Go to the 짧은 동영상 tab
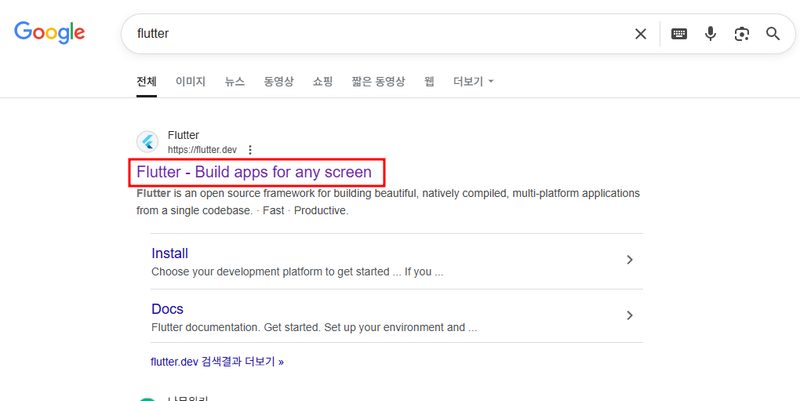 click(x=378, y=81)
